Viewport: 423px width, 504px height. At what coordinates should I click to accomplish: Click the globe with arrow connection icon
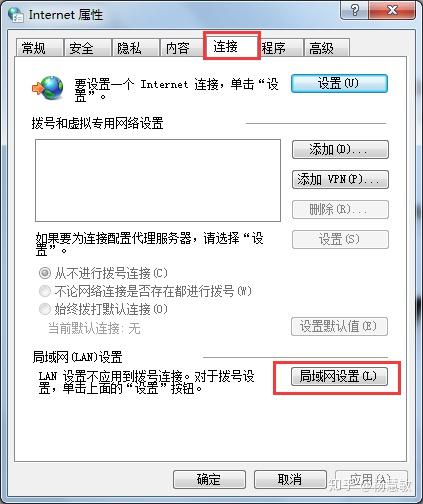click(x=48, y=88)
